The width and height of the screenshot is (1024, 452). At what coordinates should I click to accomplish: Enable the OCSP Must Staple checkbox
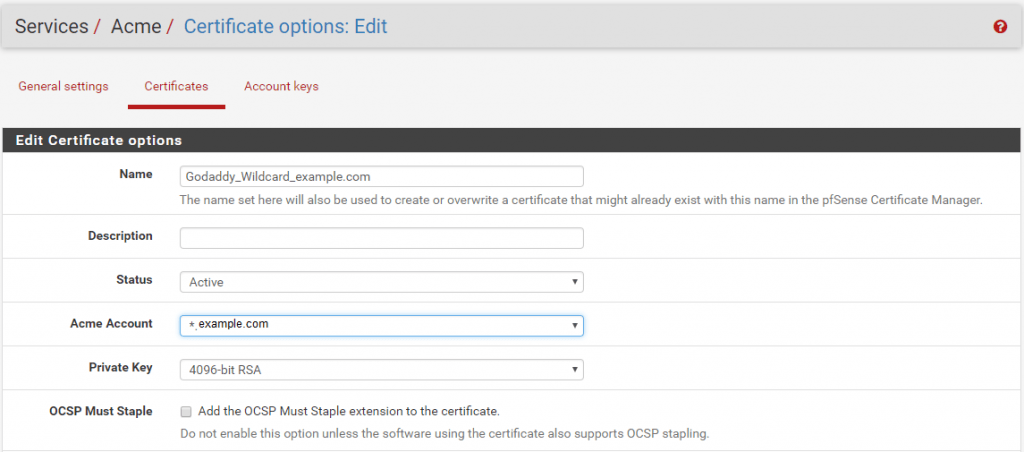[186, 411]
